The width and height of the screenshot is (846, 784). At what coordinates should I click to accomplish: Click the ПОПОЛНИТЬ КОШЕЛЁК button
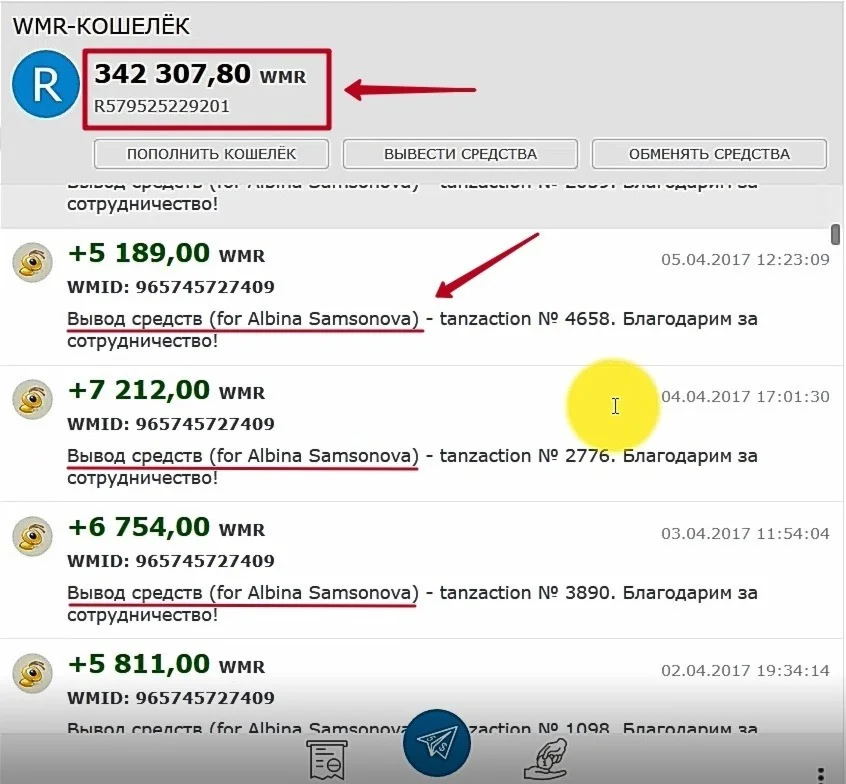coord(211,154)
